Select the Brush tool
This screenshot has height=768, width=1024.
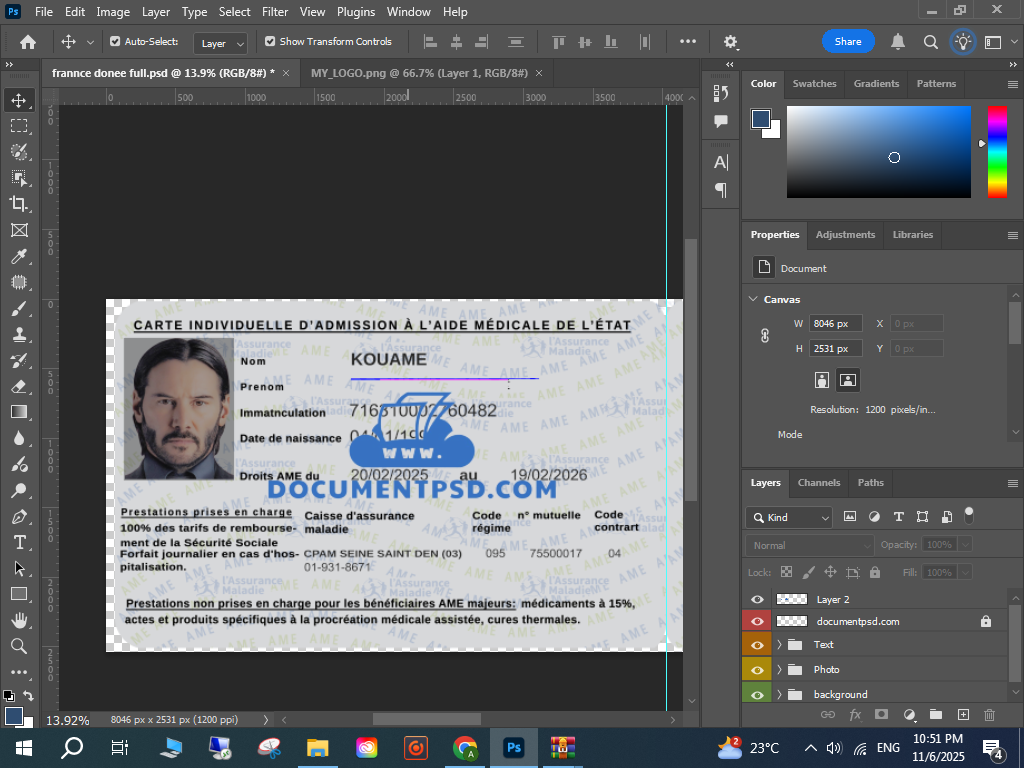pyautogui.click(x=19, y=308)
